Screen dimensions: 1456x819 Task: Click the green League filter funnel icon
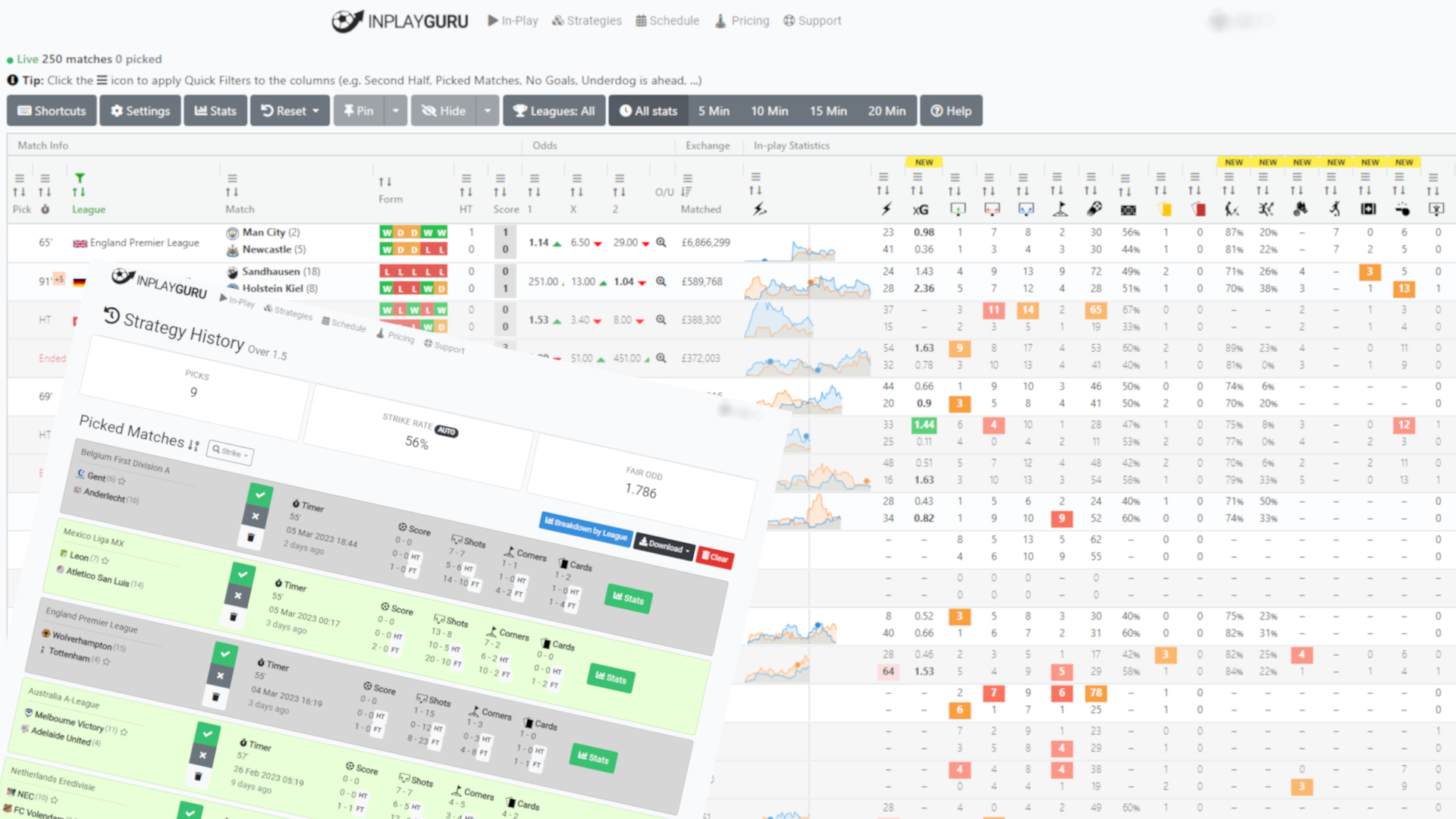80,177
